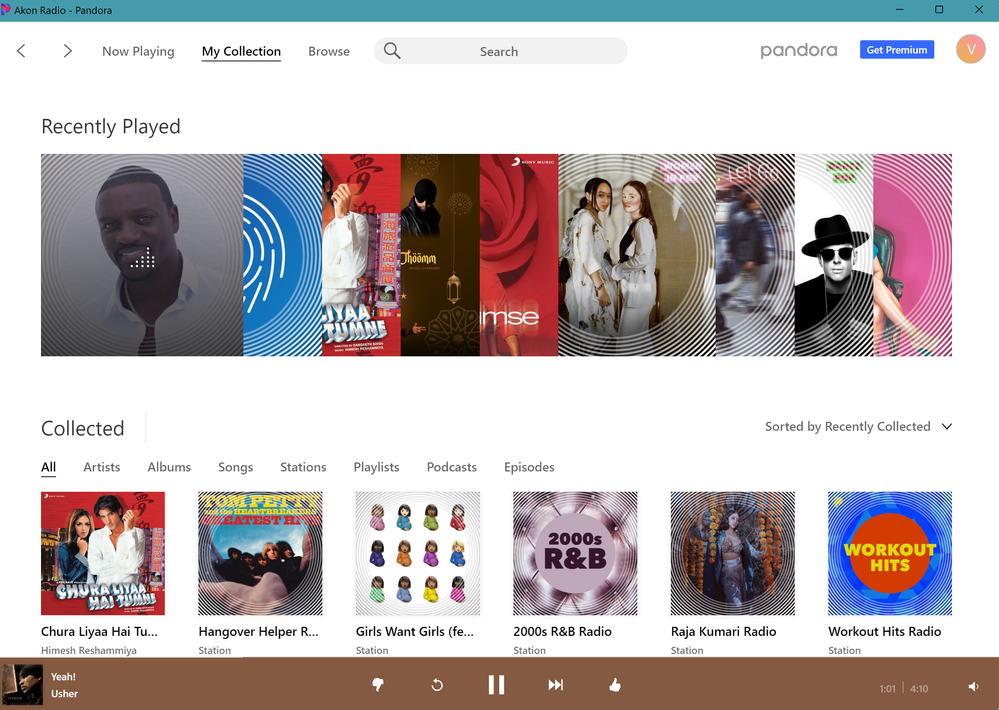
Task: Go back with the left arrow
Action: click(21, 51)
